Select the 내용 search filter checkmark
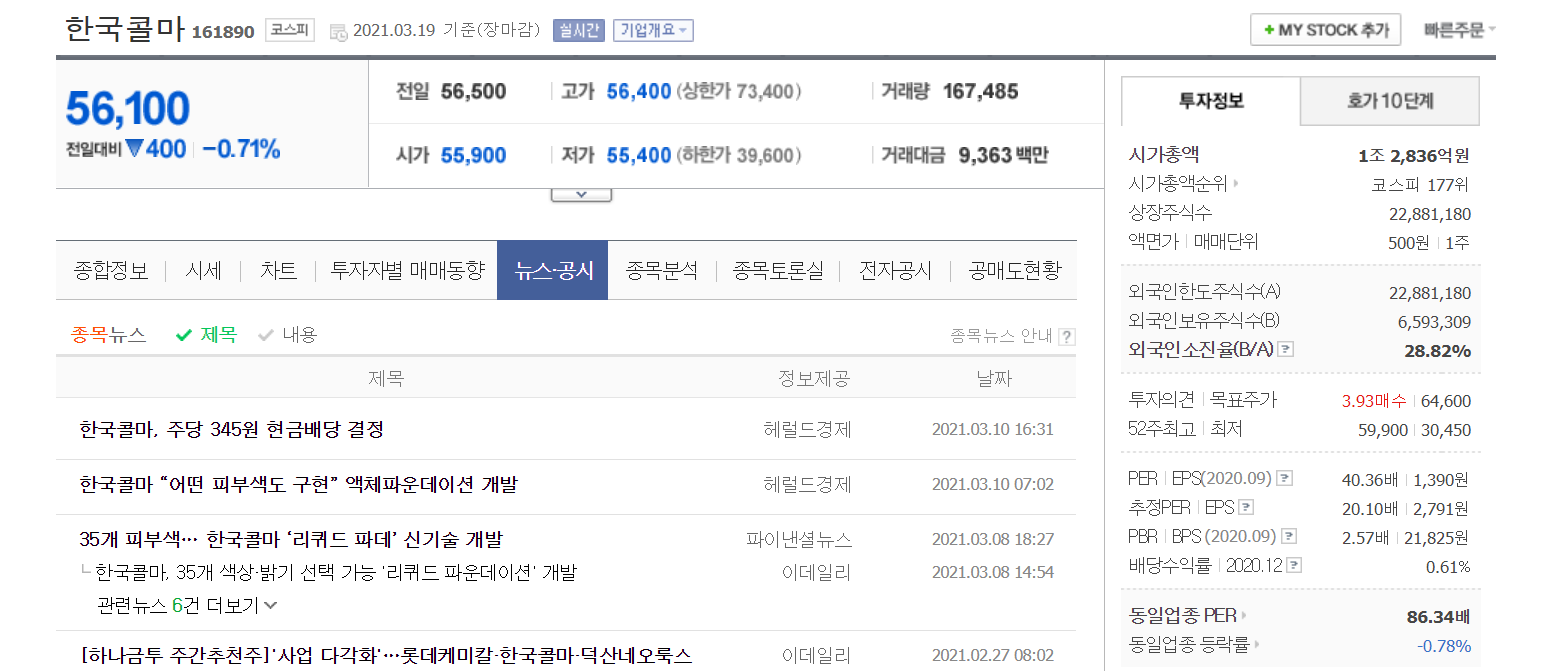Screen dimensions: 1560x671 point(265,336)
